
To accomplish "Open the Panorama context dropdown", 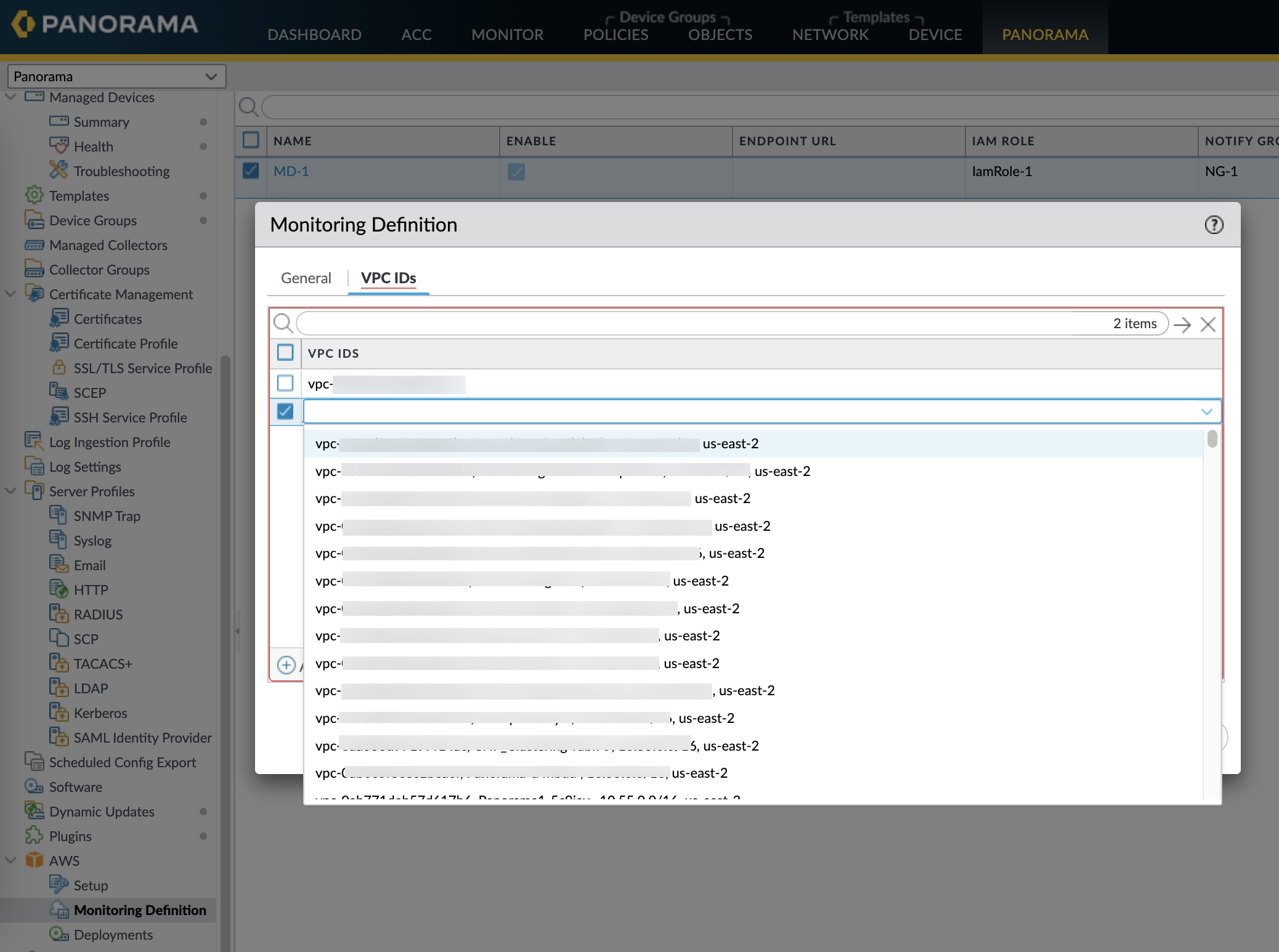I will (116, 76).
